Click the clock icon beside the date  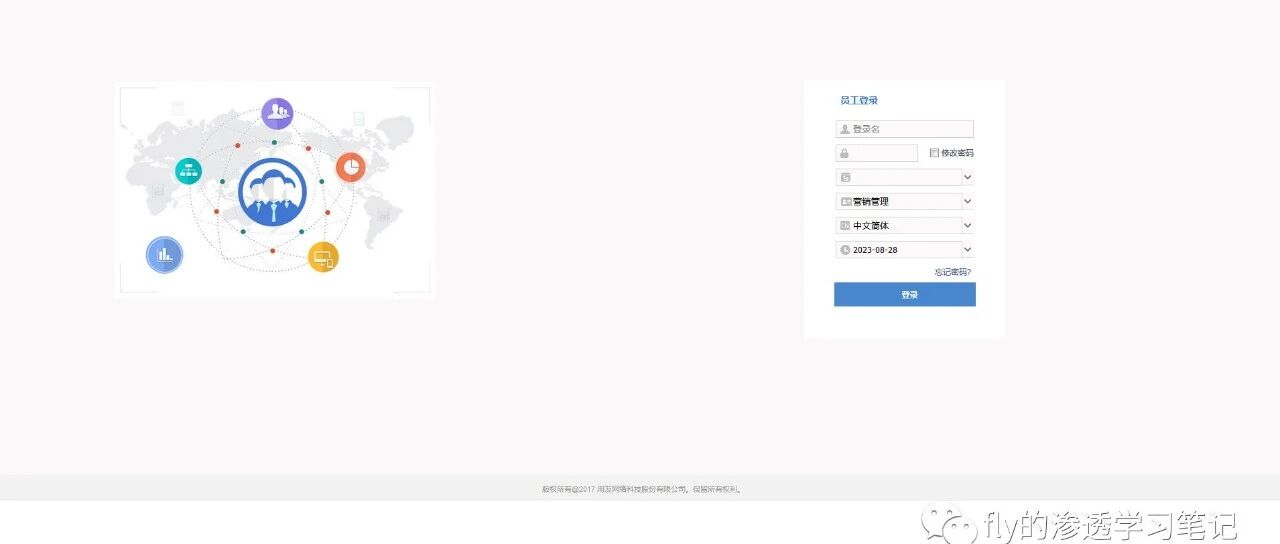click(x=845, y=250)
